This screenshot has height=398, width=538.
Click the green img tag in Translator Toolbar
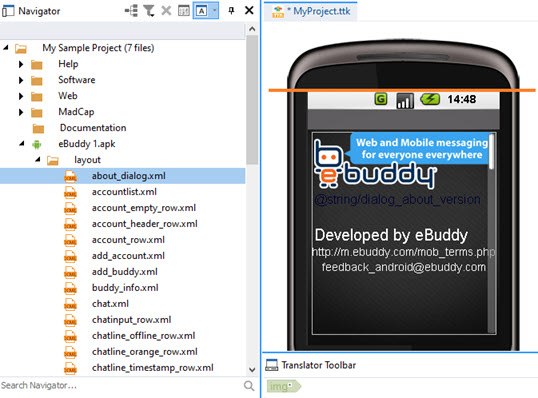(x=284, y=386)
